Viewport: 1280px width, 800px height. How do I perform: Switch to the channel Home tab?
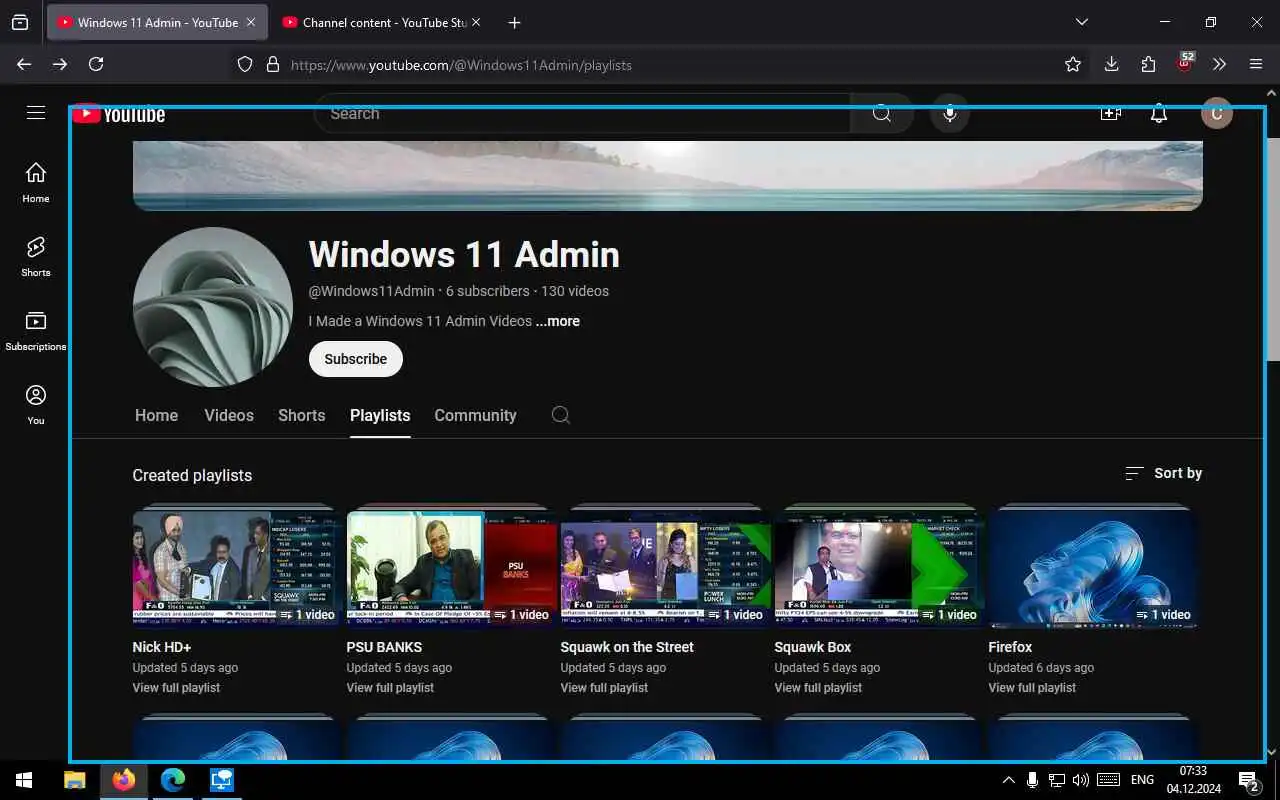(x=156, y=415)
